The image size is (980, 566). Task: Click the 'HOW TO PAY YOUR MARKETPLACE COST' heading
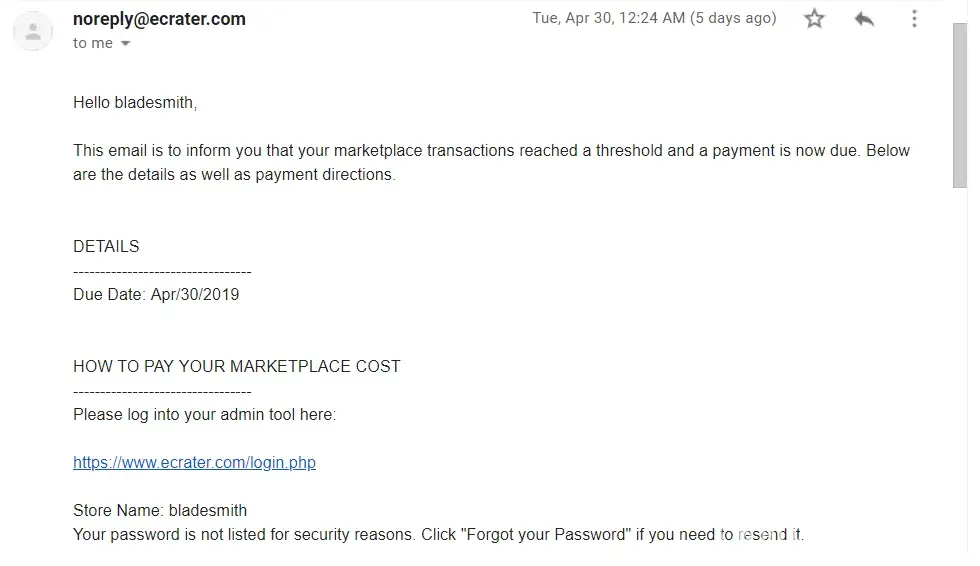tap(236, 367)
